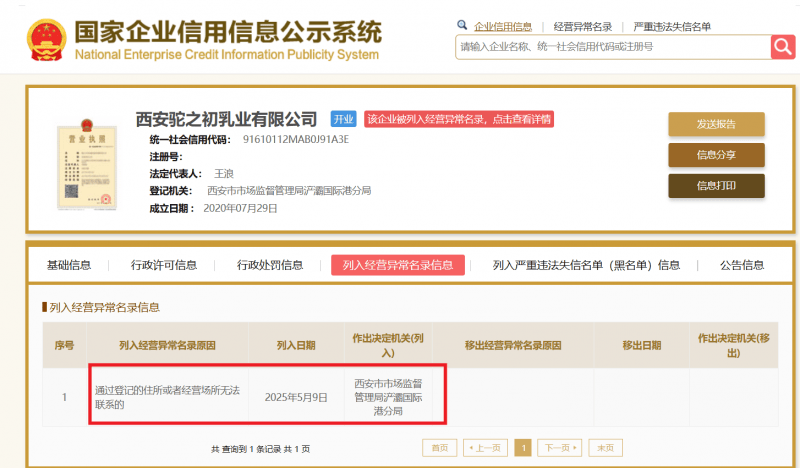This screenshot has height=468, width=800.
Task: Click the listing date 2025年5月9日 cell
Action: pos(296,397)
